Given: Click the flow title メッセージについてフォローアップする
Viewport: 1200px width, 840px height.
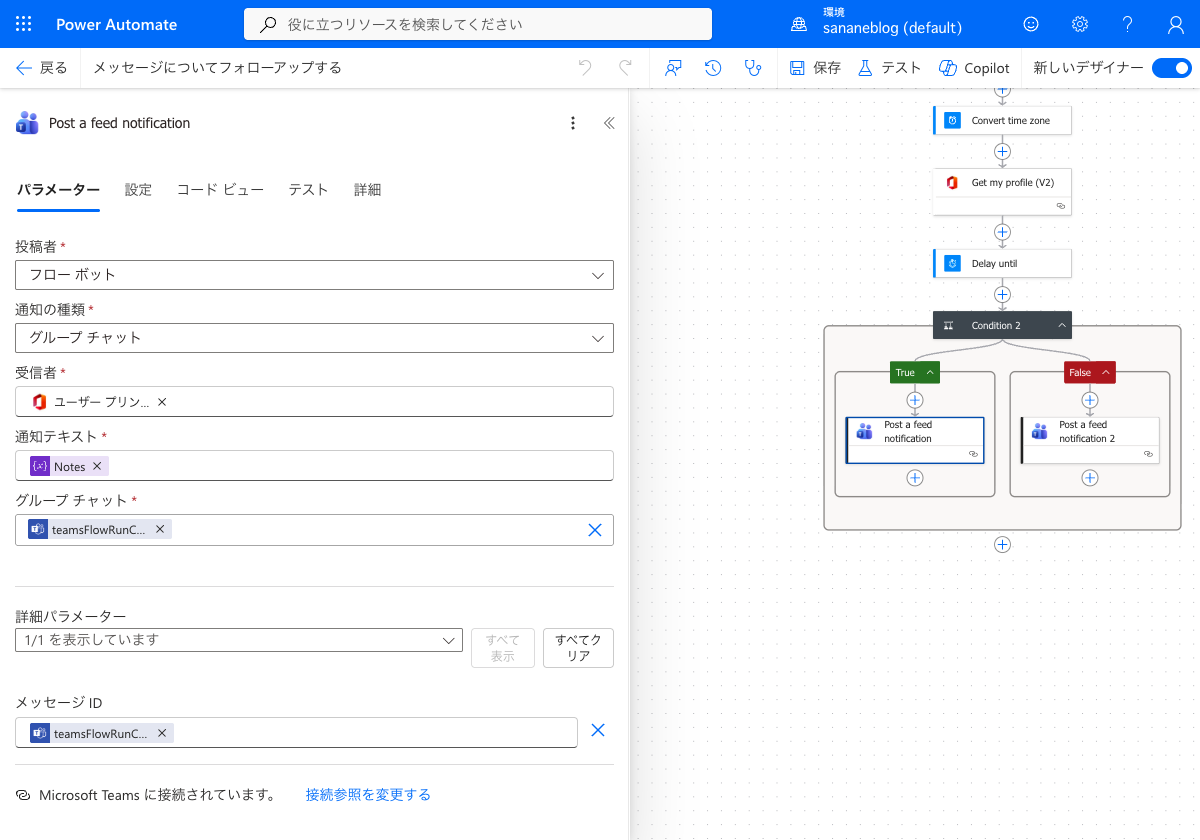Looking at the screenshot, I should click(217, 68).
